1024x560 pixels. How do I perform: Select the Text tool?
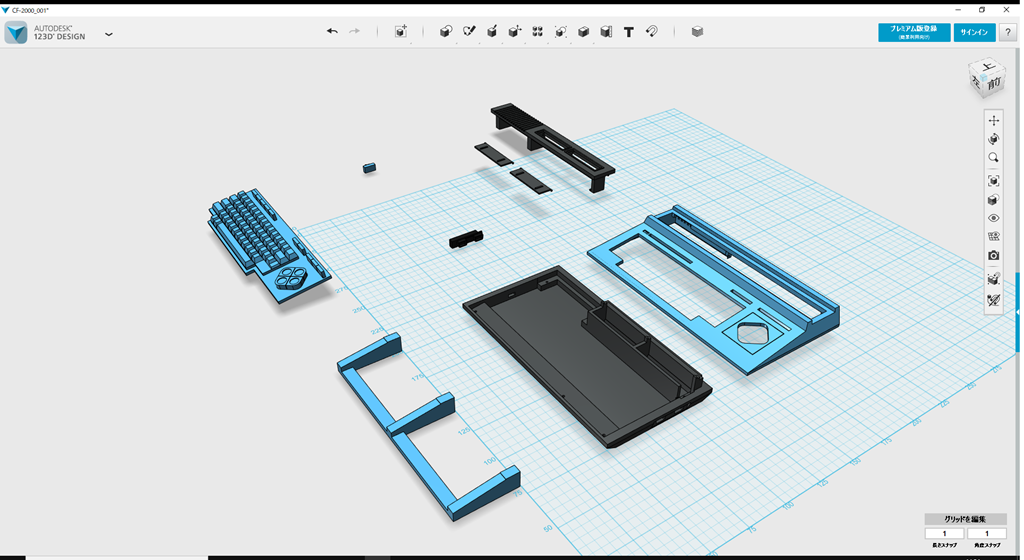[x=629, y=32]
